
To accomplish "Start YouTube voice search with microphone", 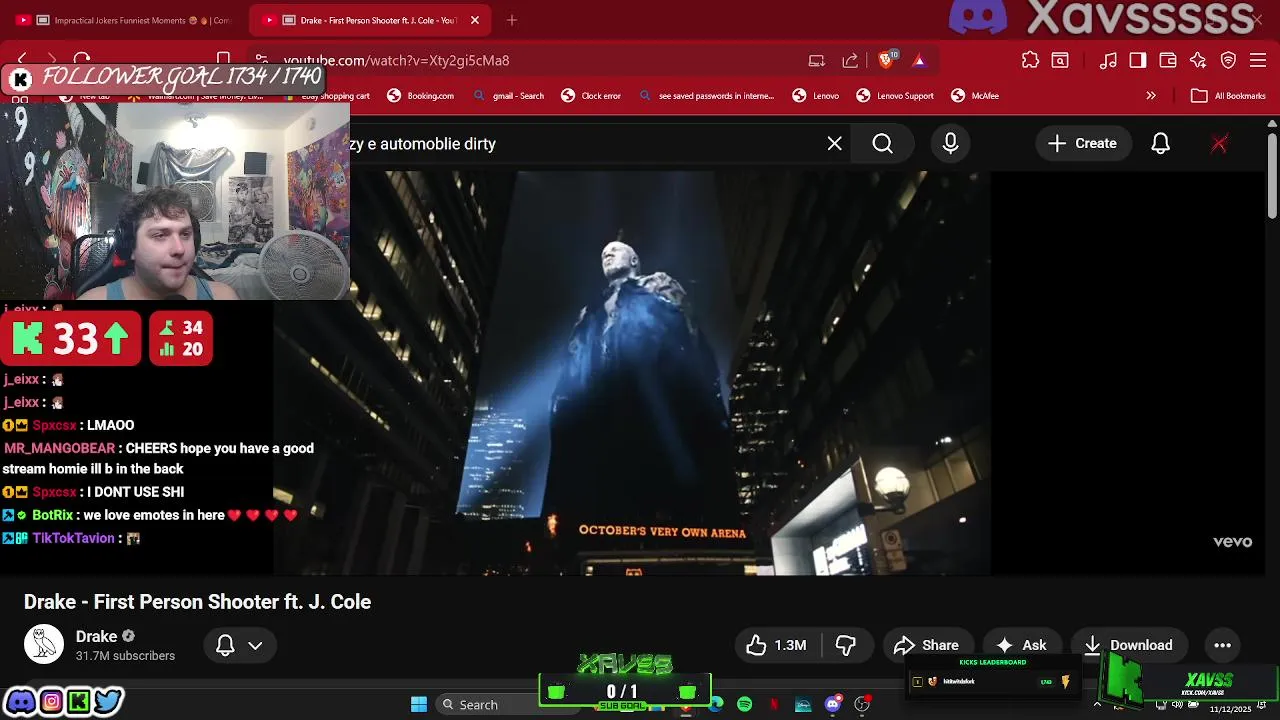I will [951, 144].
